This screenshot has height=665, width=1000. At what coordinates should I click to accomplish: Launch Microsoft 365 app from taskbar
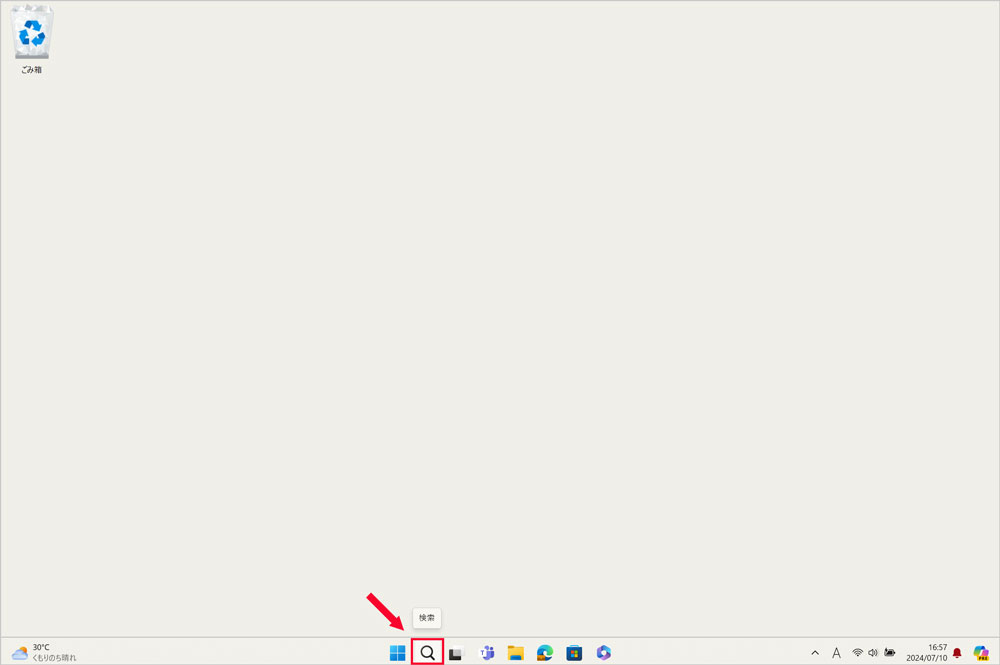coord(603,653)
